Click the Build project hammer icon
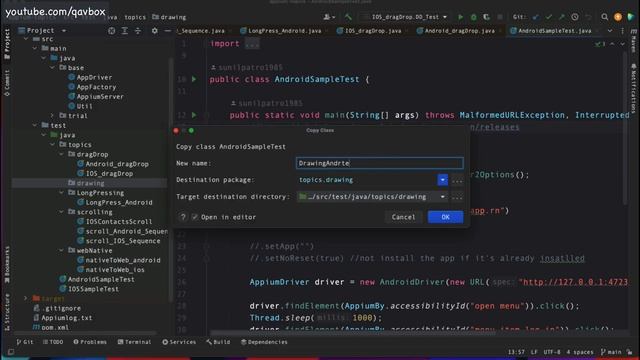The image size is (640, 360). click(348, 17)
